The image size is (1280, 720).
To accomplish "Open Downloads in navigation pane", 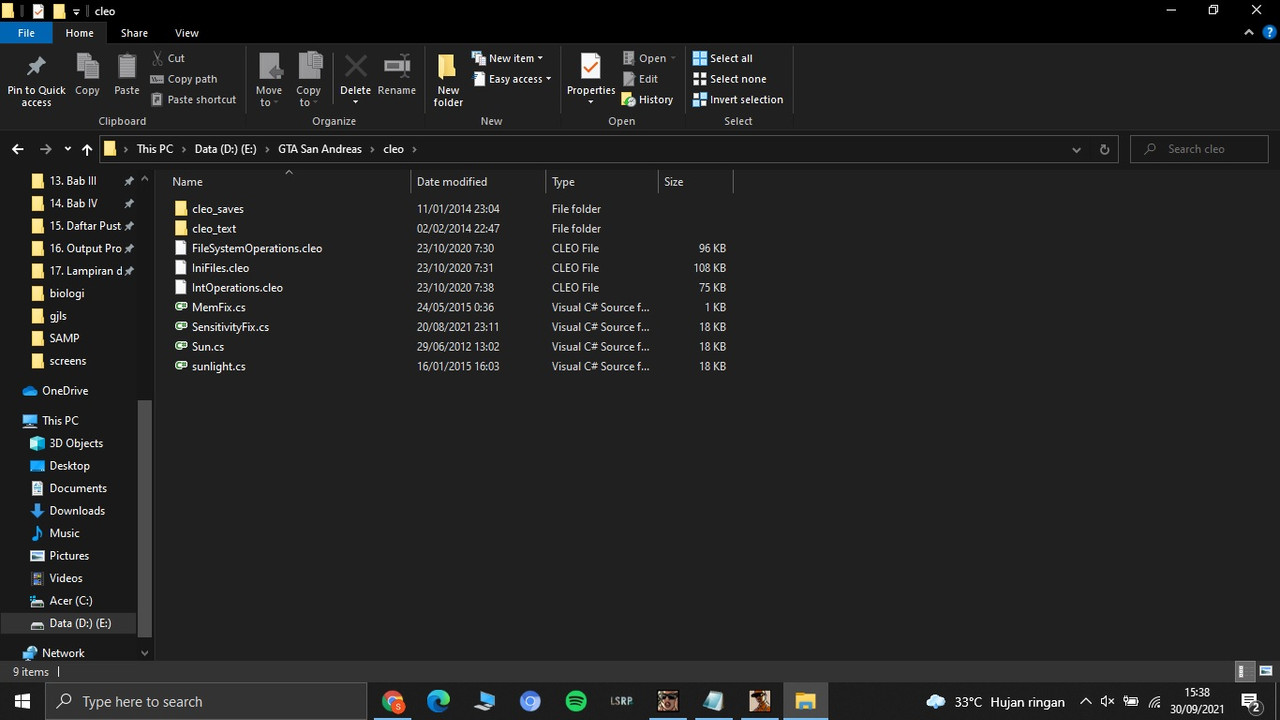I will pyautogui.click(x=77, y=511).
